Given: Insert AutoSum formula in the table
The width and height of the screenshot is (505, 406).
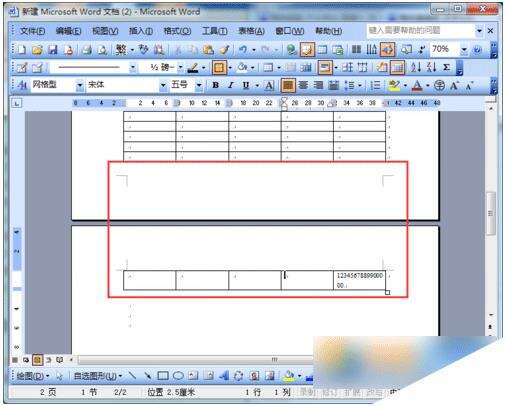Looking at the screenshot, I should [x=447, y=68].
